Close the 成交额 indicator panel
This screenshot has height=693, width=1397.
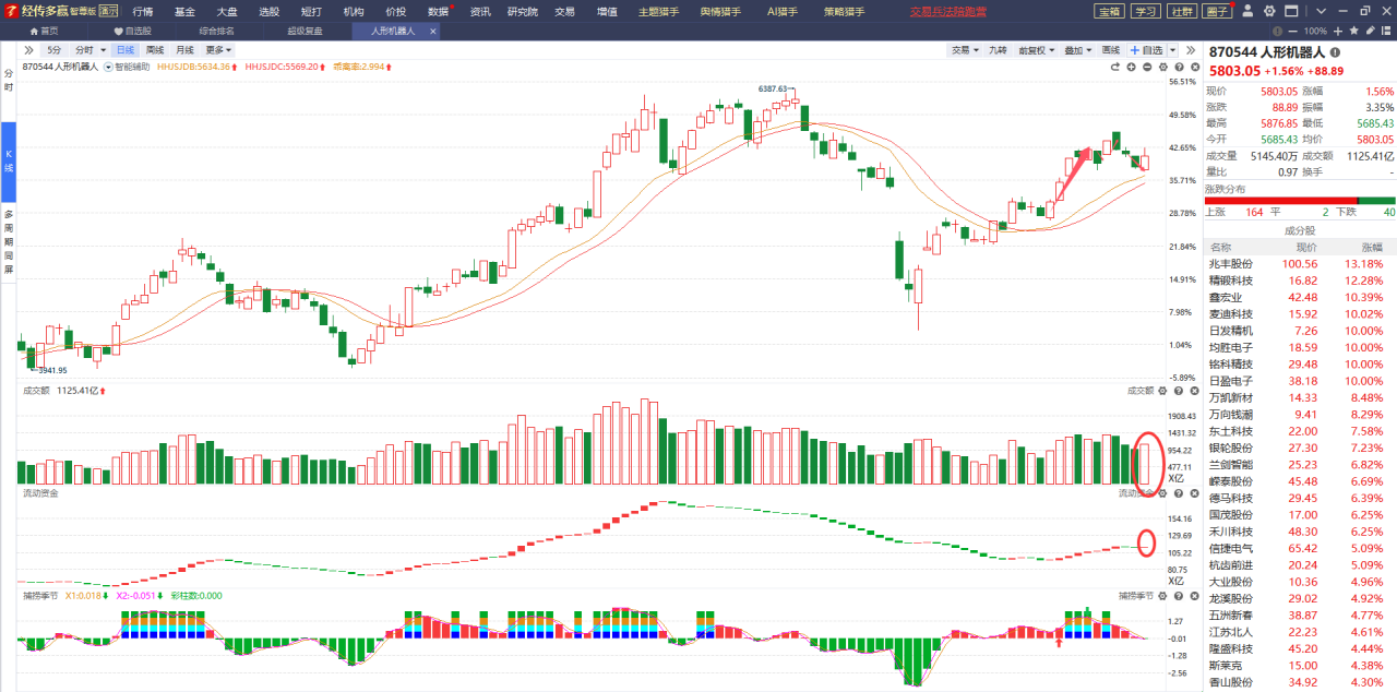1192,391
